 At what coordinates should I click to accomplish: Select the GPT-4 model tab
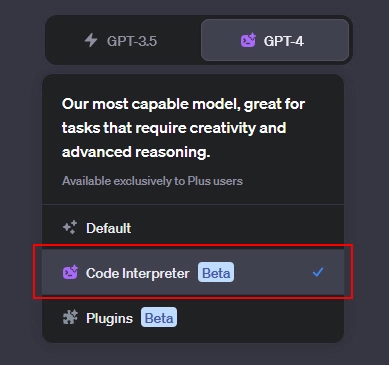coord(275,40)
